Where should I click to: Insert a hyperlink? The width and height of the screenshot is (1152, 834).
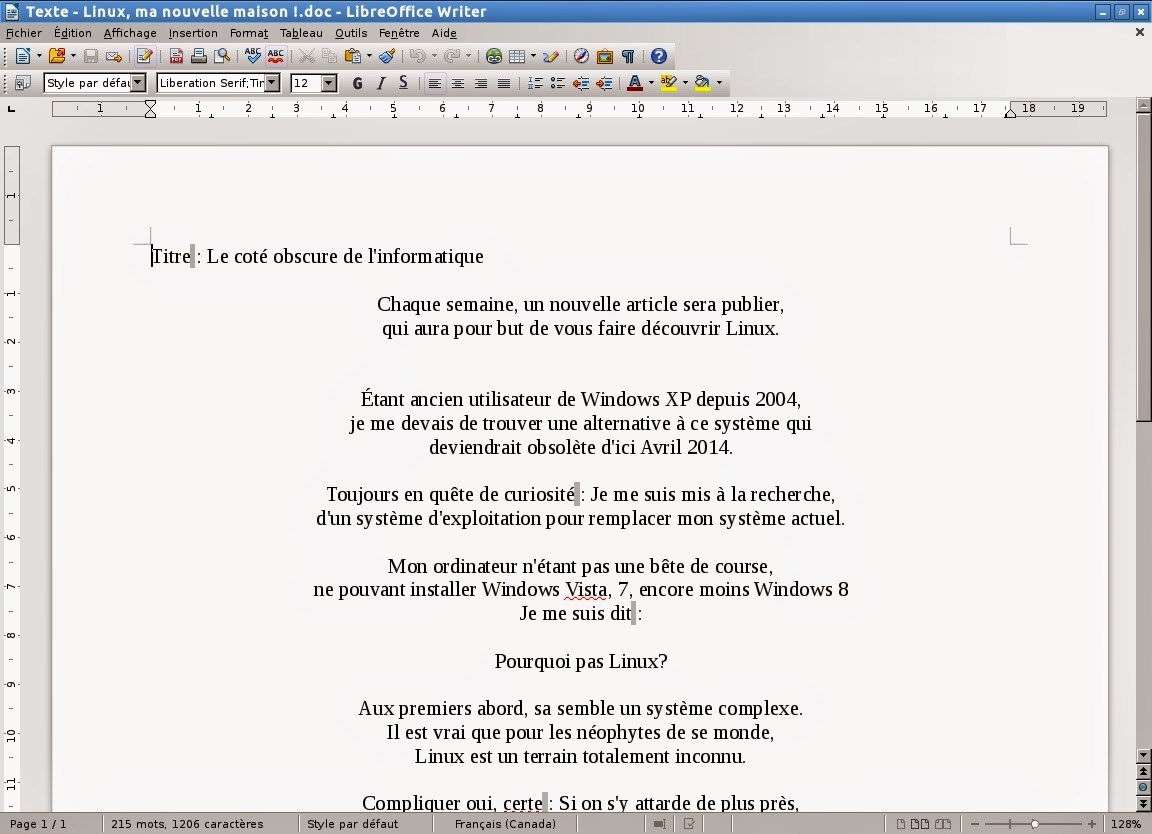[x=494, y=56]
